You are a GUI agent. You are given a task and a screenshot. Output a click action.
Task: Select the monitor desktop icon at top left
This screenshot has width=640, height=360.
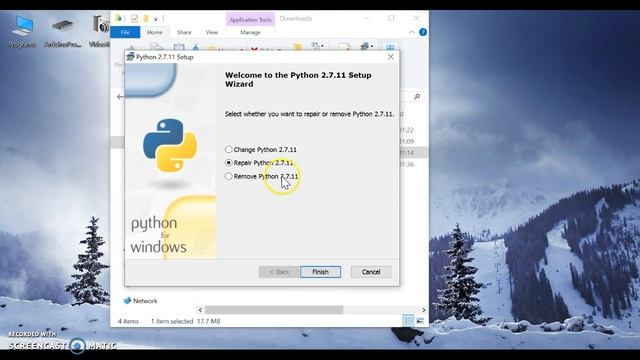tap(23, 31)
